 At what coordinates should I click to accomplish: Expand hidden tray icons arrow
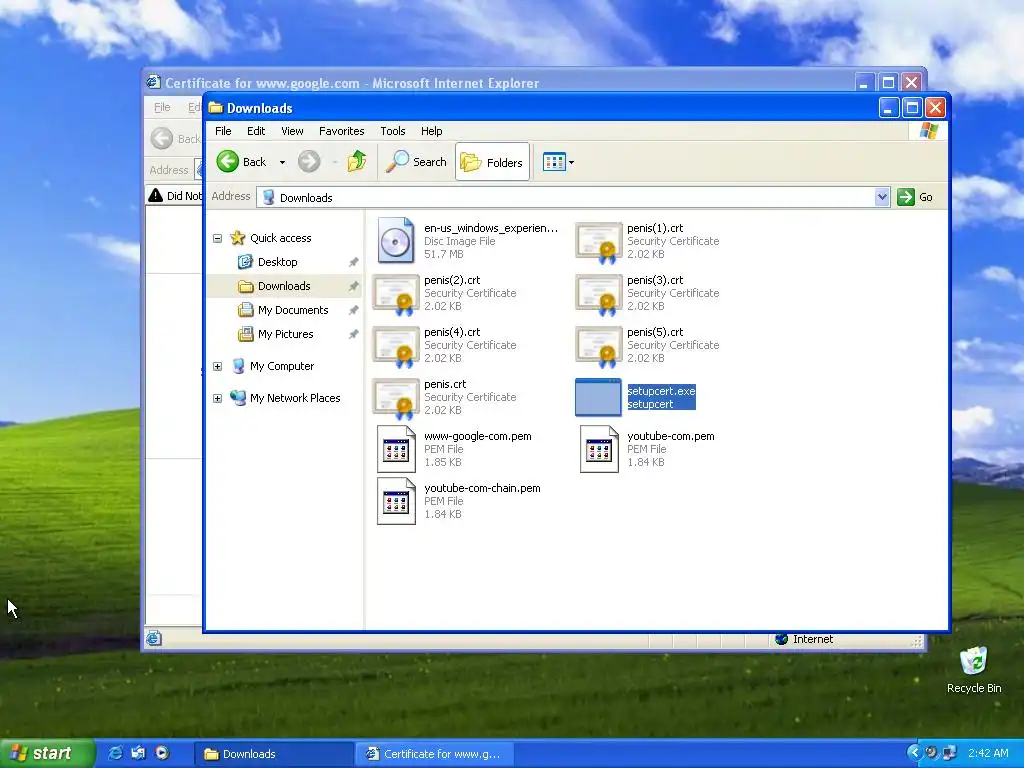914,753
